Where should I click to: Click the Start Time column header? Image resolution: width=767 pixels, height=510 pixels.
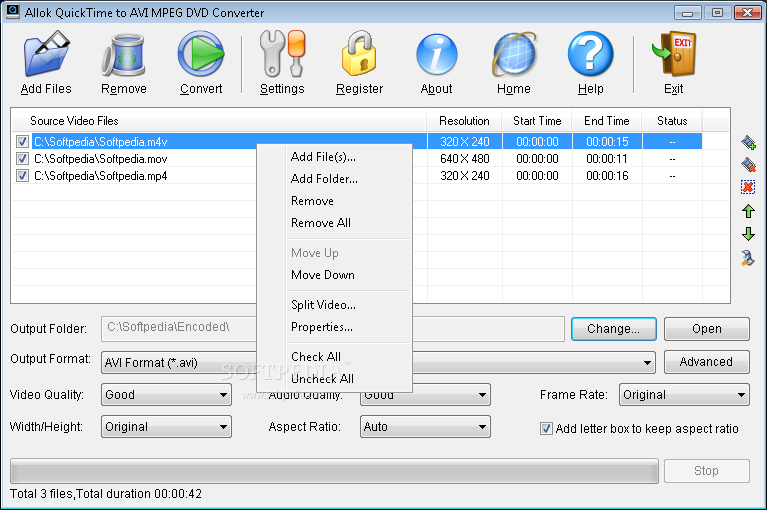click(537, 121)
